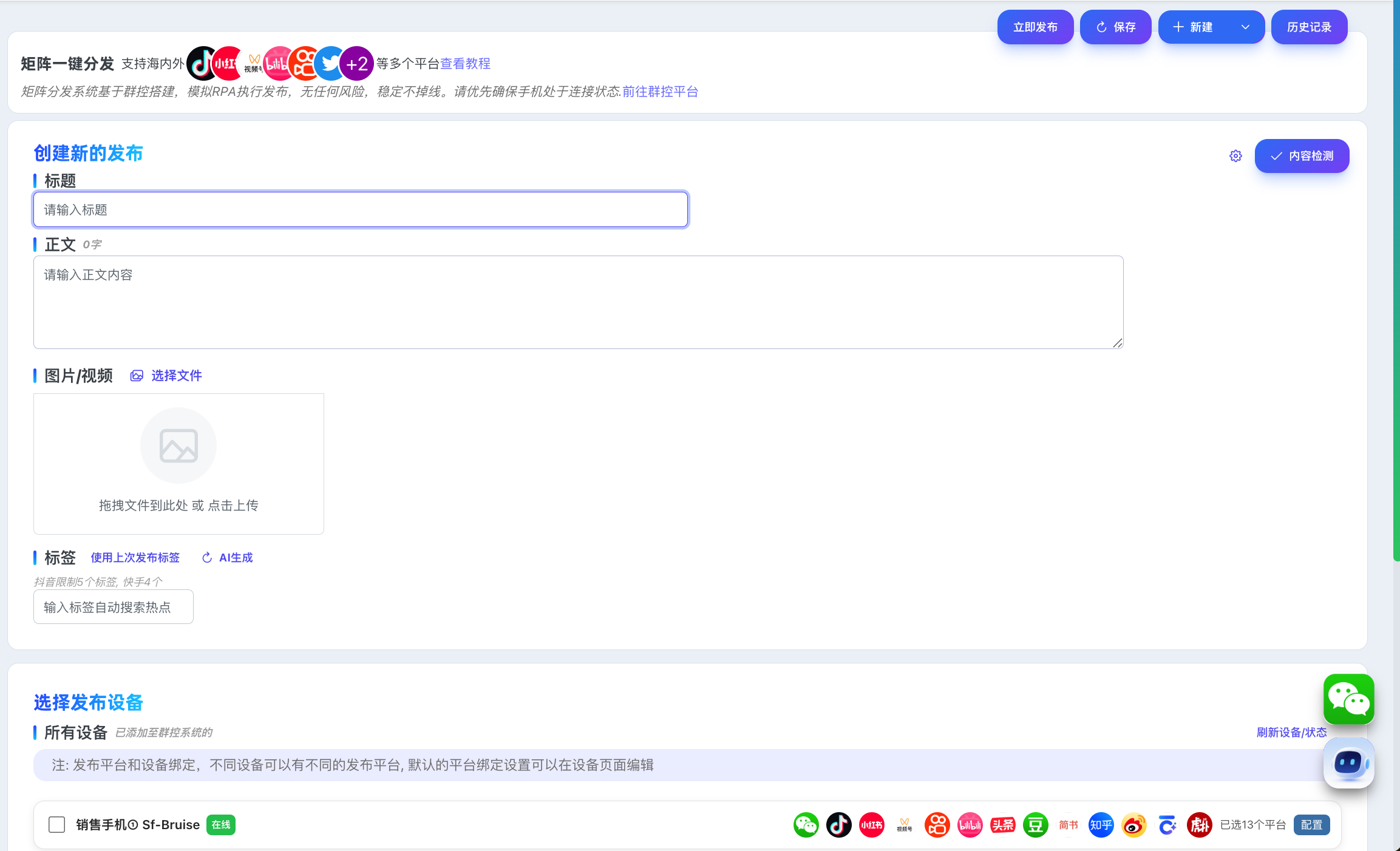The image size is (1400, 851).
Task: Click 立即发布 button
Action: [x=1035, y=27]
